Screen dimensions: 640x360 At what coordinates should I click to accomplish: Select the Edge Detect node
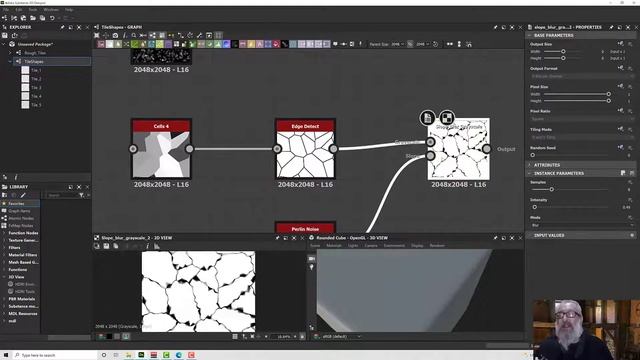[305, 149]
